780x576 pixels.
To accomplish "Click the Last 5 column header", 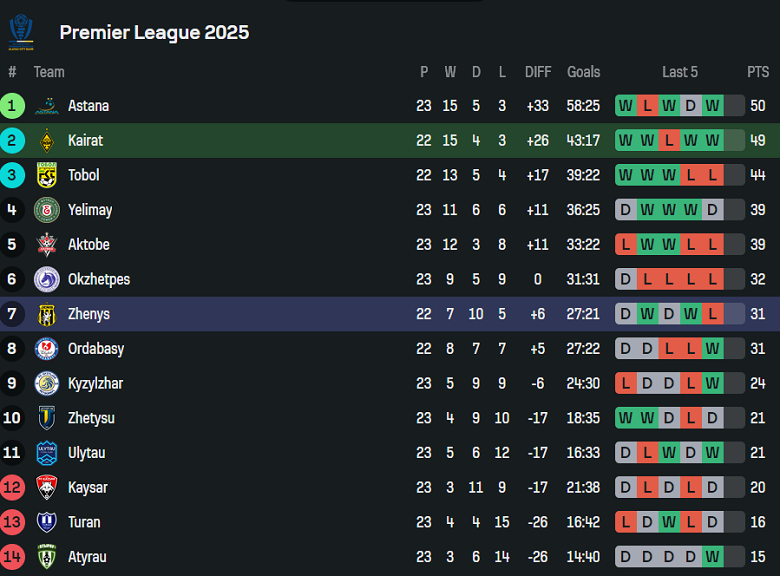I will (680, 72).
